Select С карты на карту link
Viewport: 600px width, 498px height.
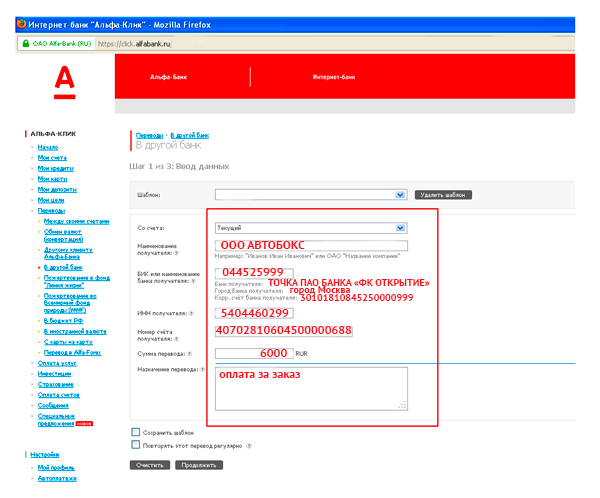[68, 342]
